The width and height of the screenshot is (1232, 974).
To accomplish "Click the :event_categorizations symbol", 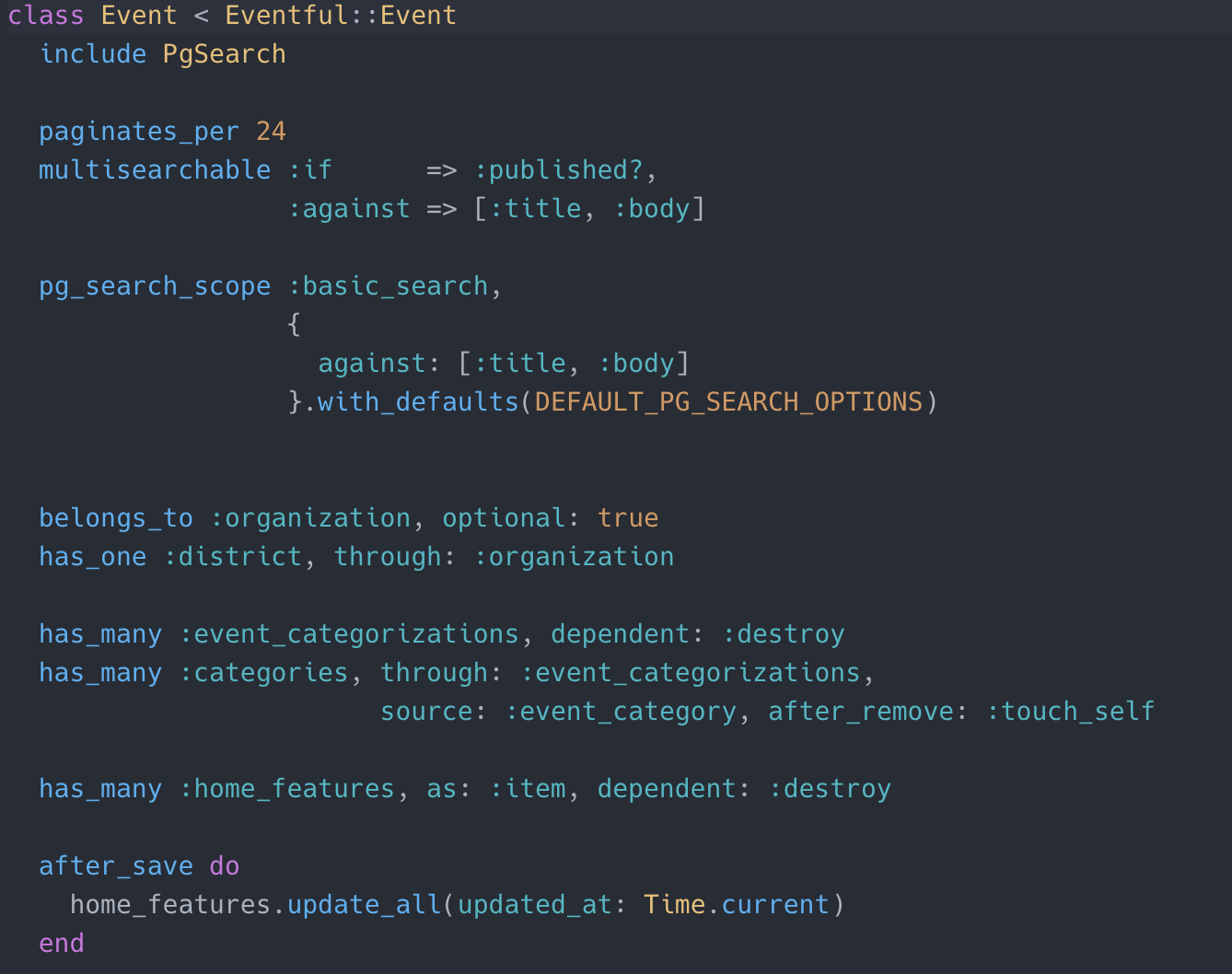I will click(350, 633).
